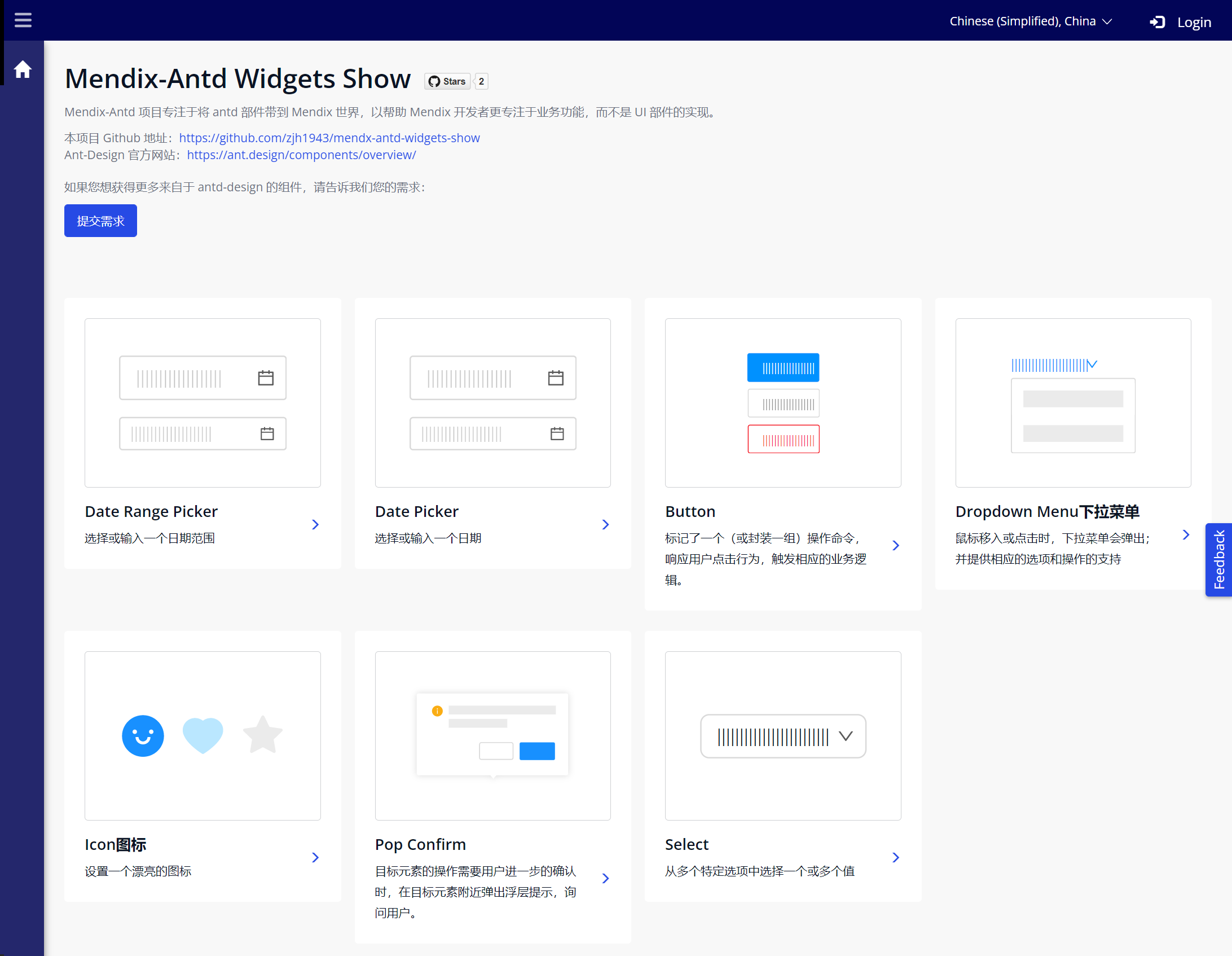Expand the Date Range Picker card chevron

[x=315, y=524]
